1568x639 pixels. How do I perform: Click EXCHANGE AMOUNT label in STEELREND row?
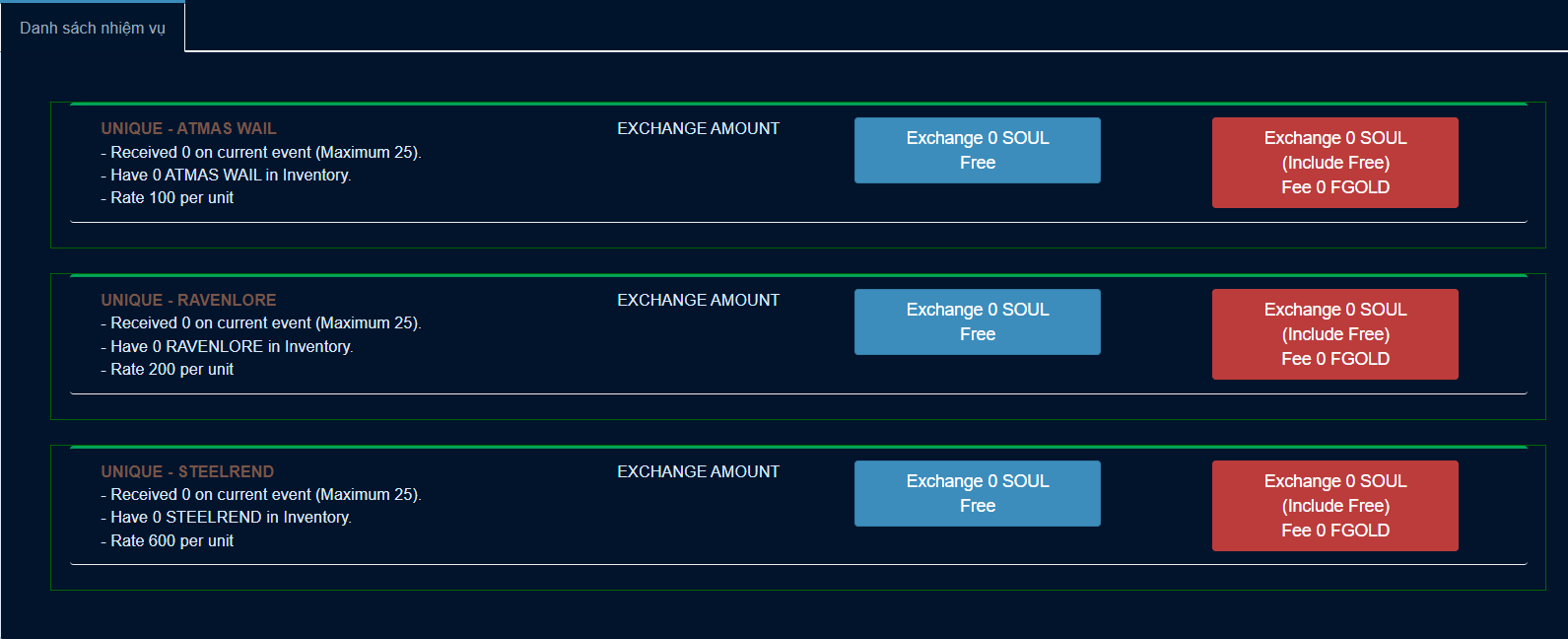tap(698, 471)
